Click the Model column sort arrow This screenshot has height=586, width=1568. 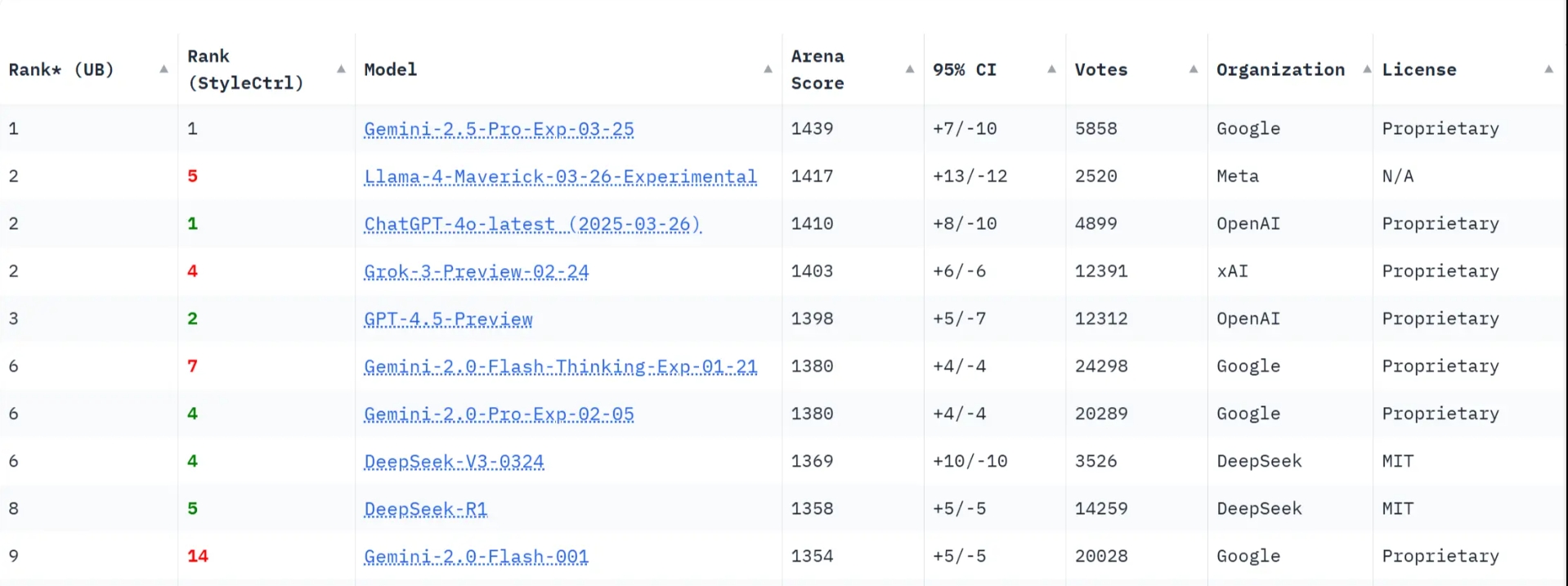click(768, 69)
